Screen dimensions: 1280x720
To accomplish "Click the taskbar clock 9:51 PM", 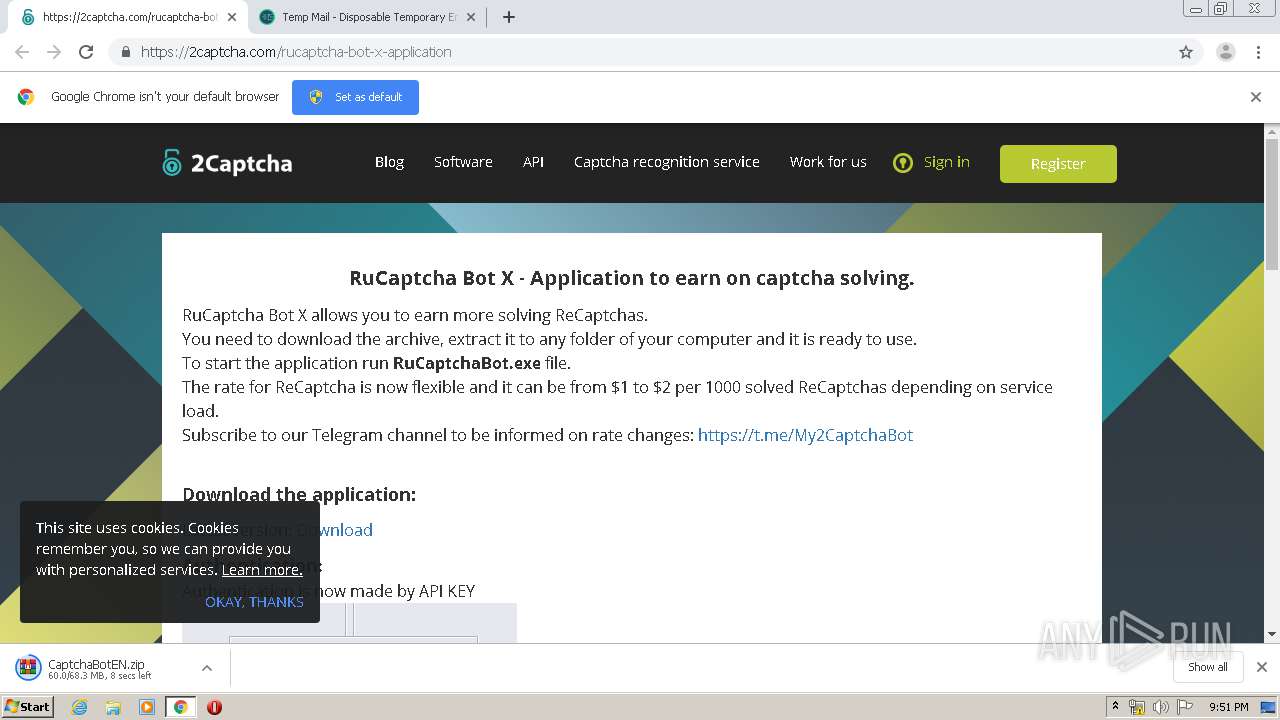I will tap(1228, 707).
